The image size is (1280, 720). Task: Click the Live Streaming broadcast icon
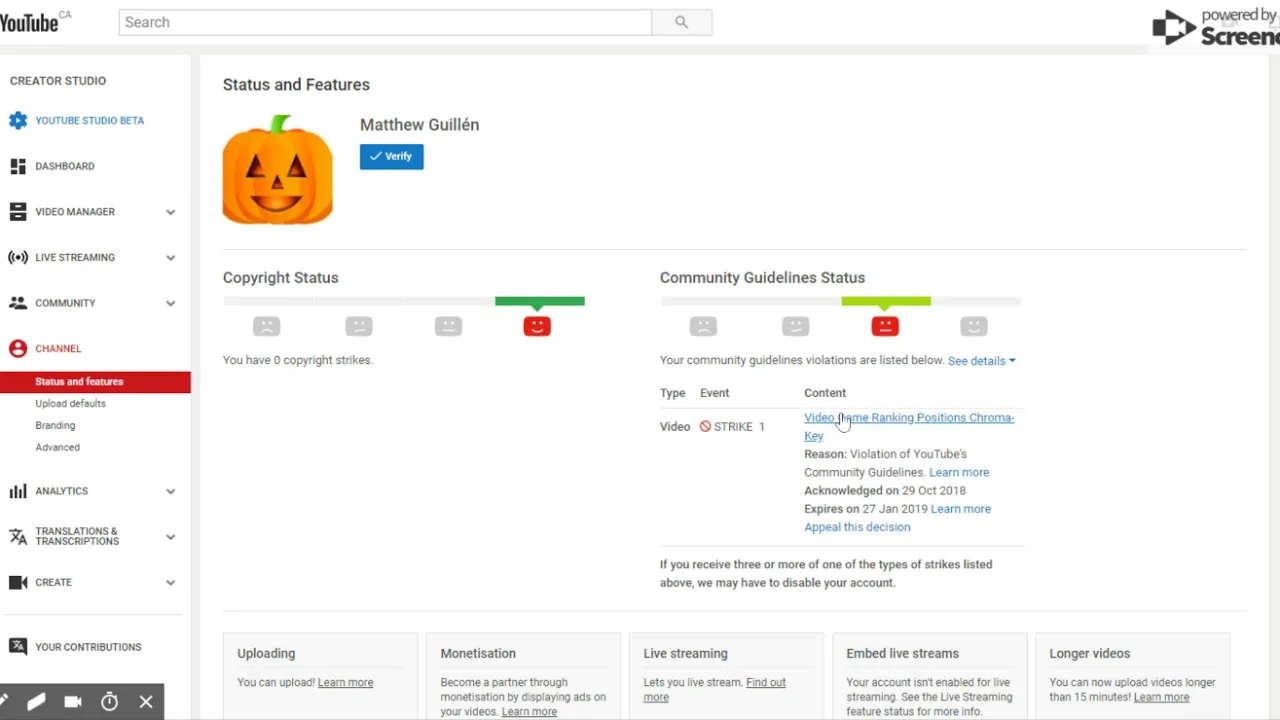click(x=18, y=258)
